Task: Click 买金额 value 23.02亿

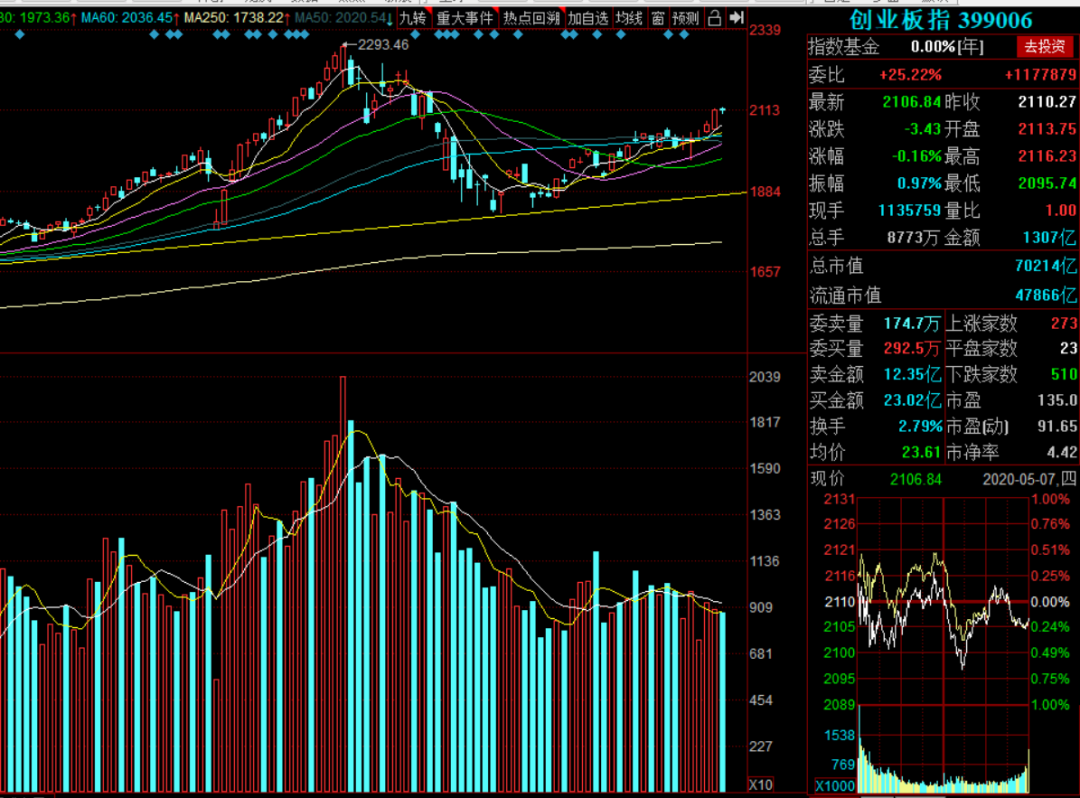Action: click(x=913, y=400)
